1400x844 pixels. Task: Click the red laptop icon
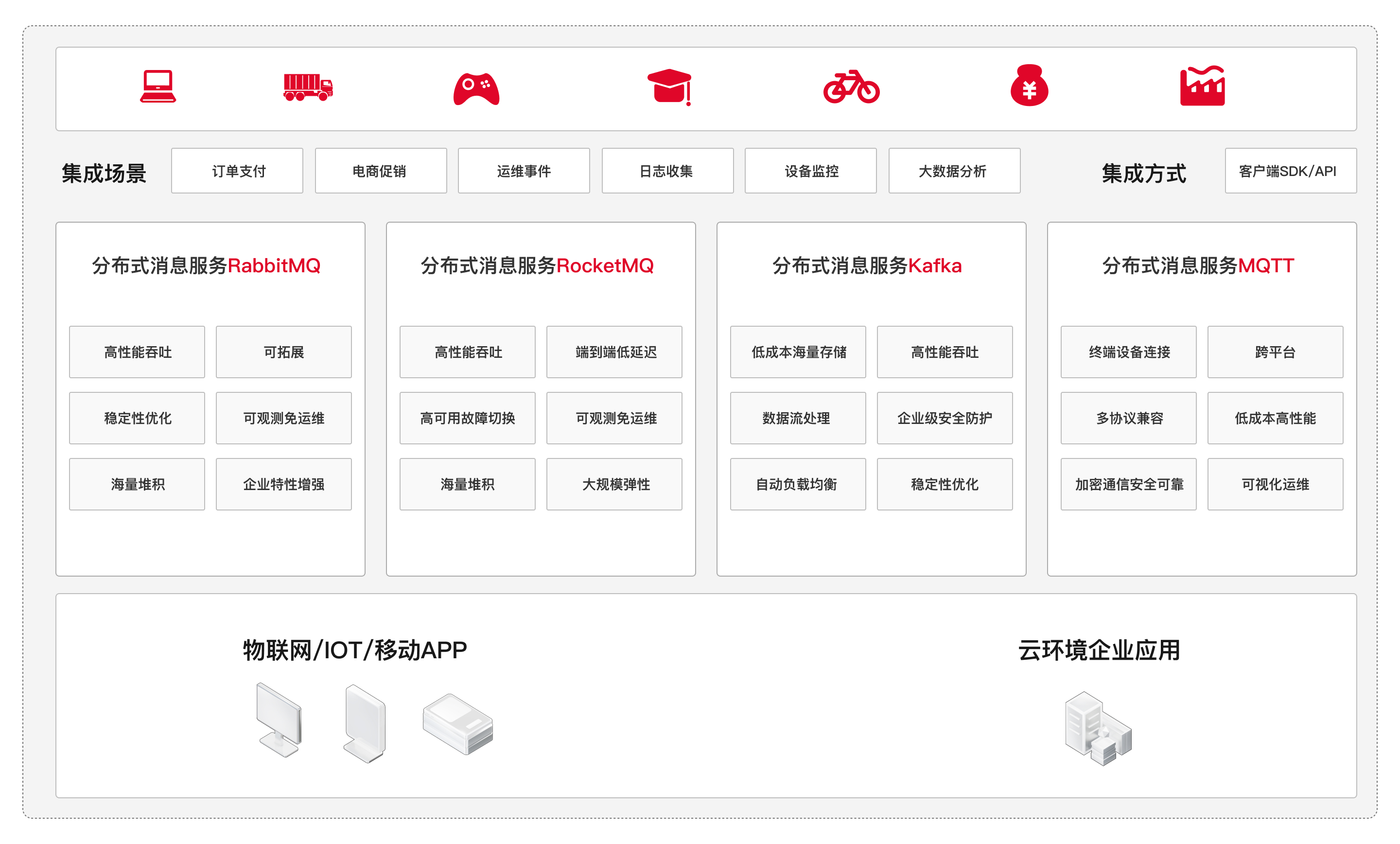[x=158, y=87]
